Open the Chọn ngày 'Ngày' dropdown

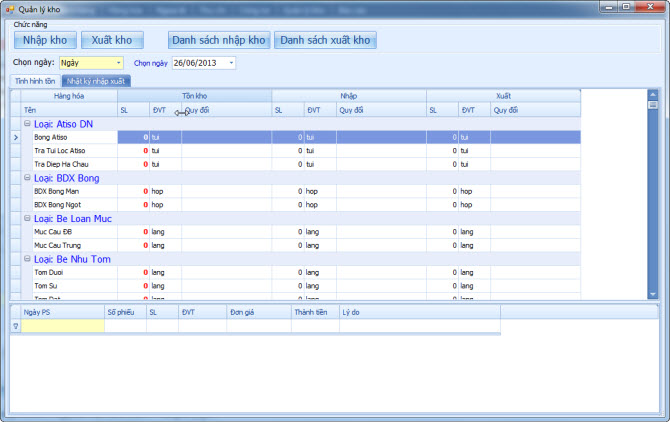point(118,63)
